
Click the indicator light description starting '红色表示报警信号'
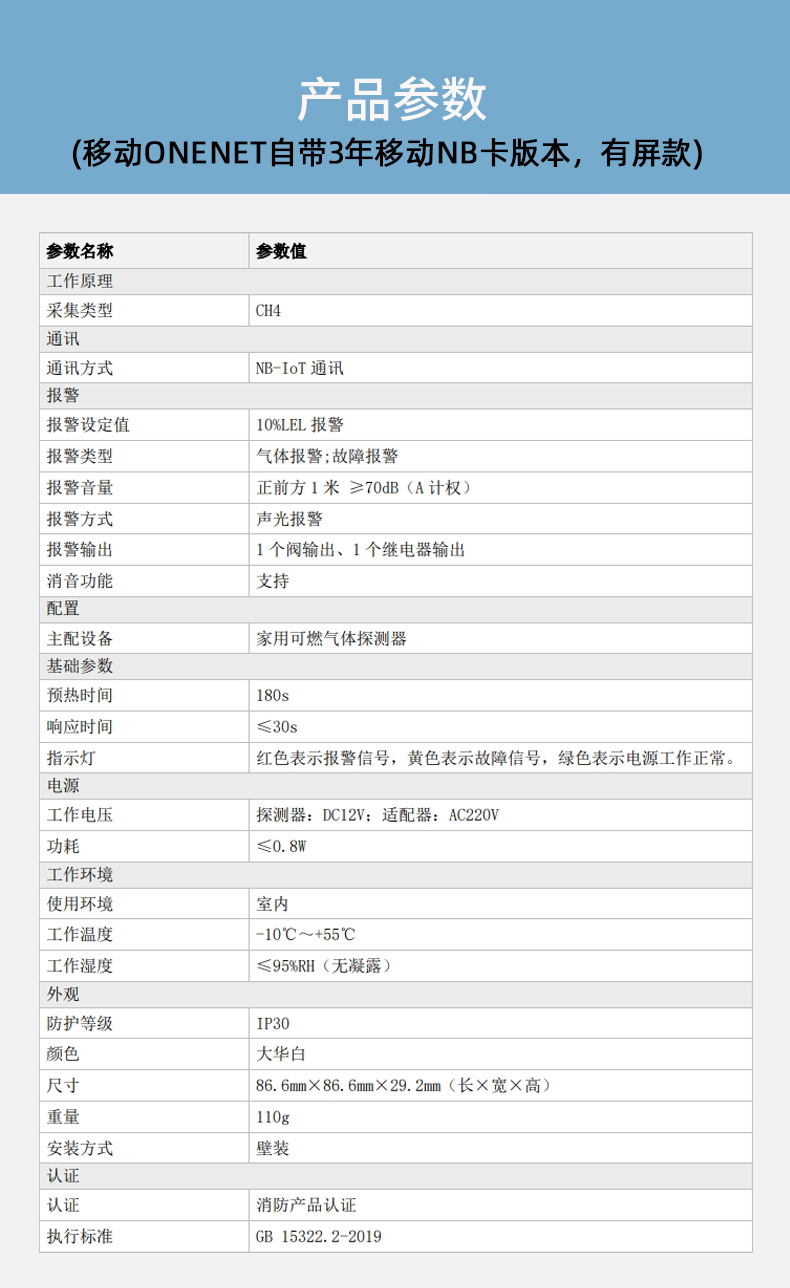pyautogui.click(x=497, y=758)
